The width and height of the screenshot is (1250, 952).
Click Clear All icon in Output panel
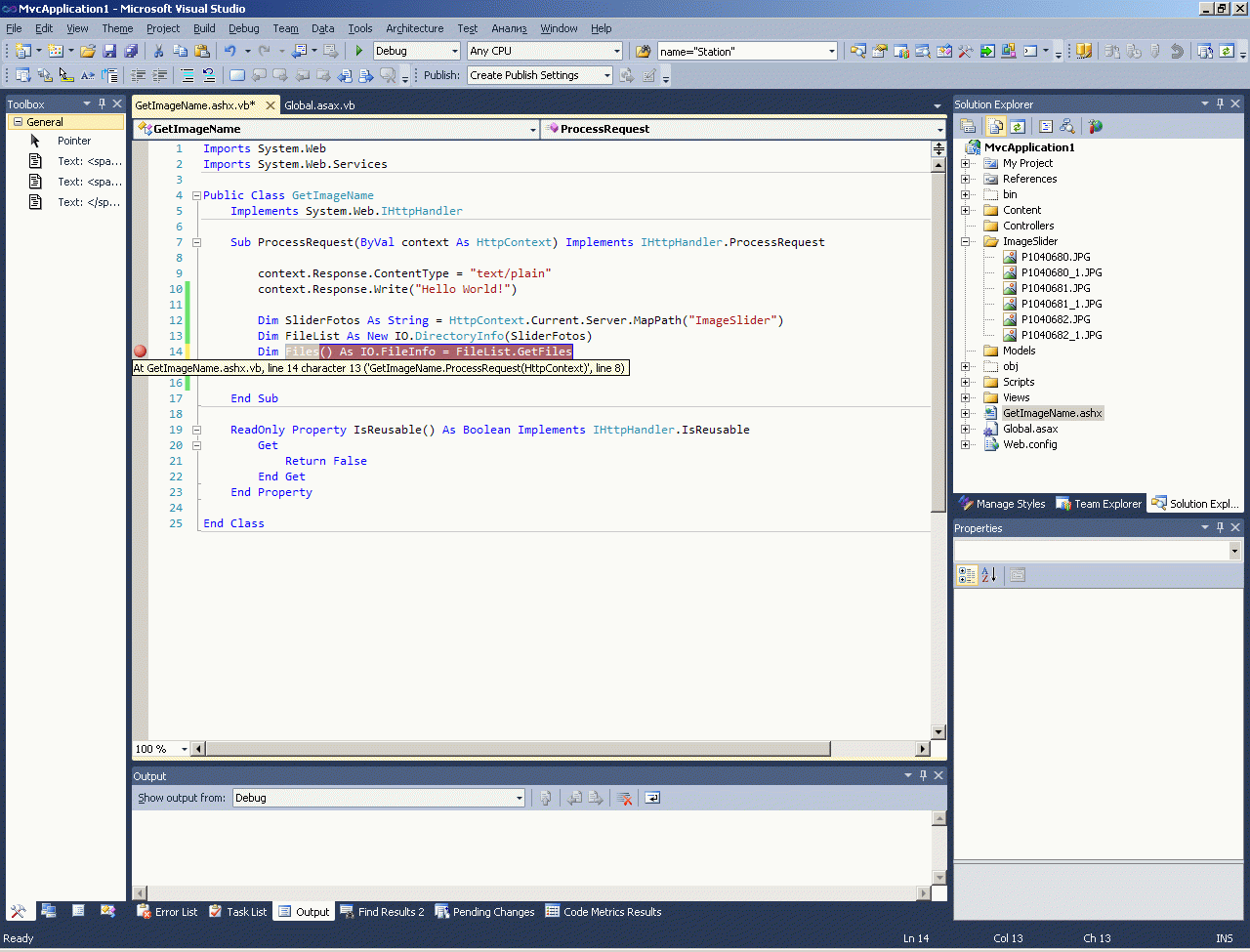624,798
